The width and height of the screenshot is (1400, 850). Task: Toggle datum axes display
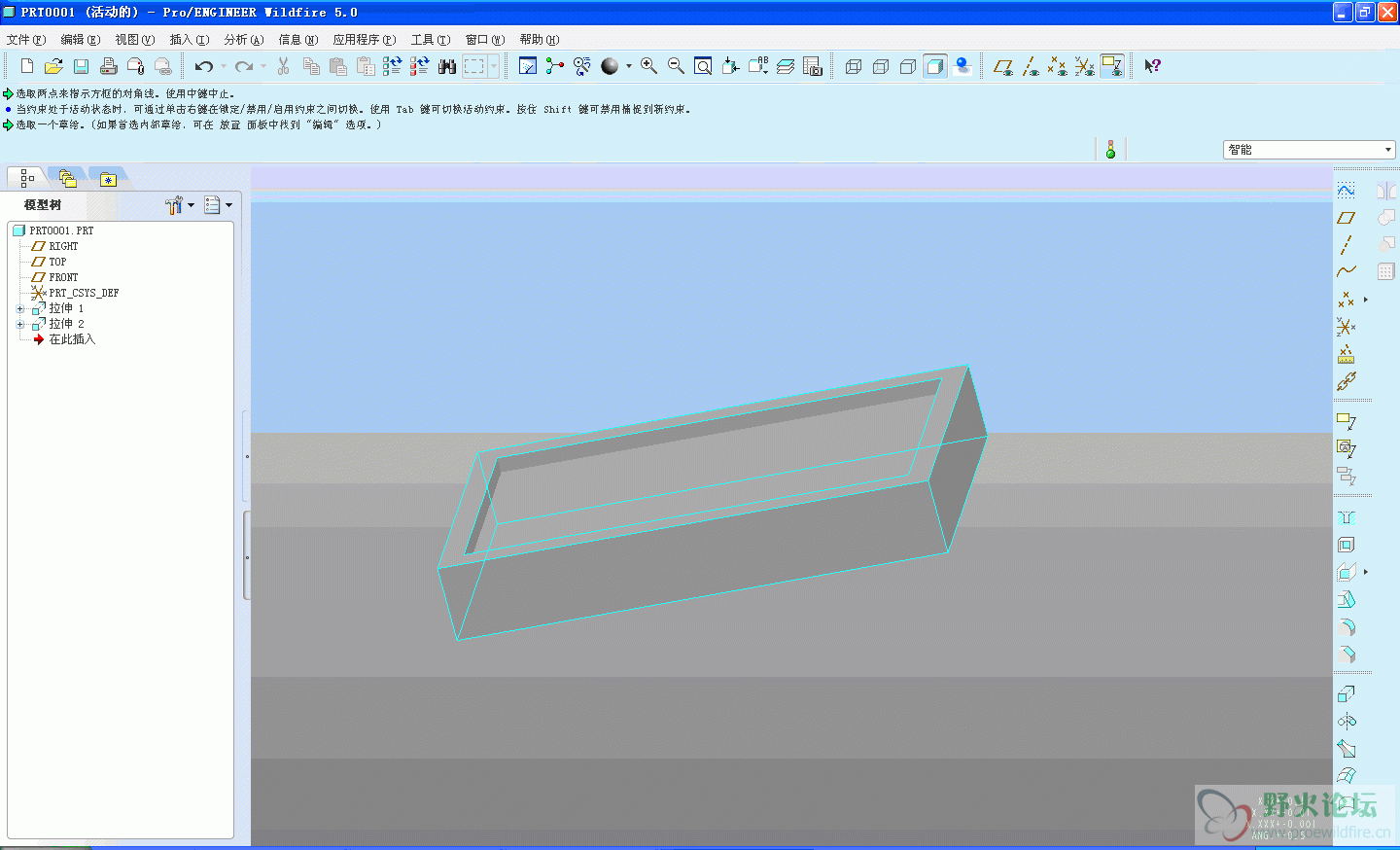click(x=1031, y=66)
